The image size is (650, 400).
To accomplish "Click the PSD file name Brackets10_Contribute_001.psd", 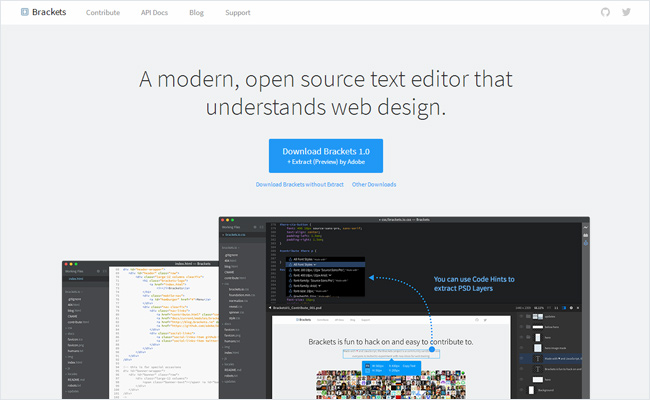I will tap(297, 308).
